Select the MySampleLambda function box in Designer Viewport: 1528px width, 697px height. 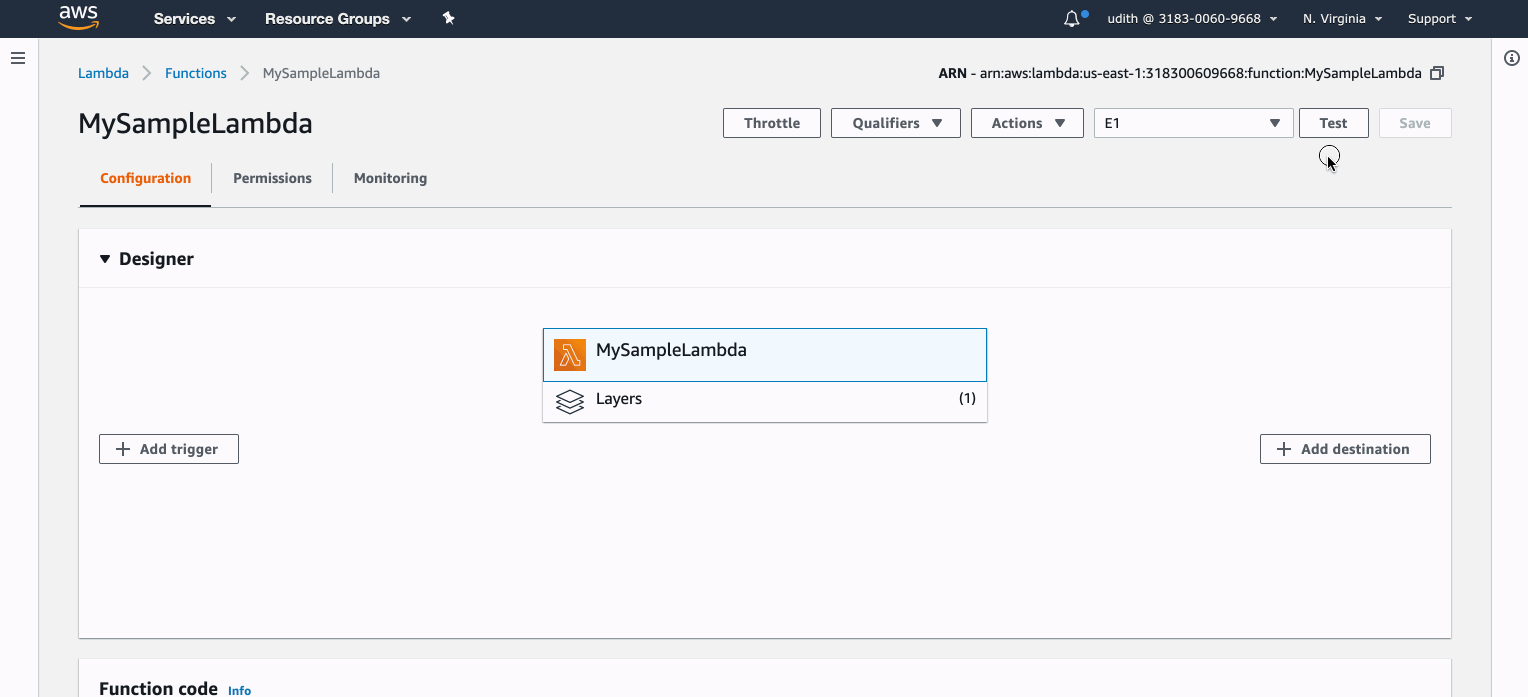point(765,355)
